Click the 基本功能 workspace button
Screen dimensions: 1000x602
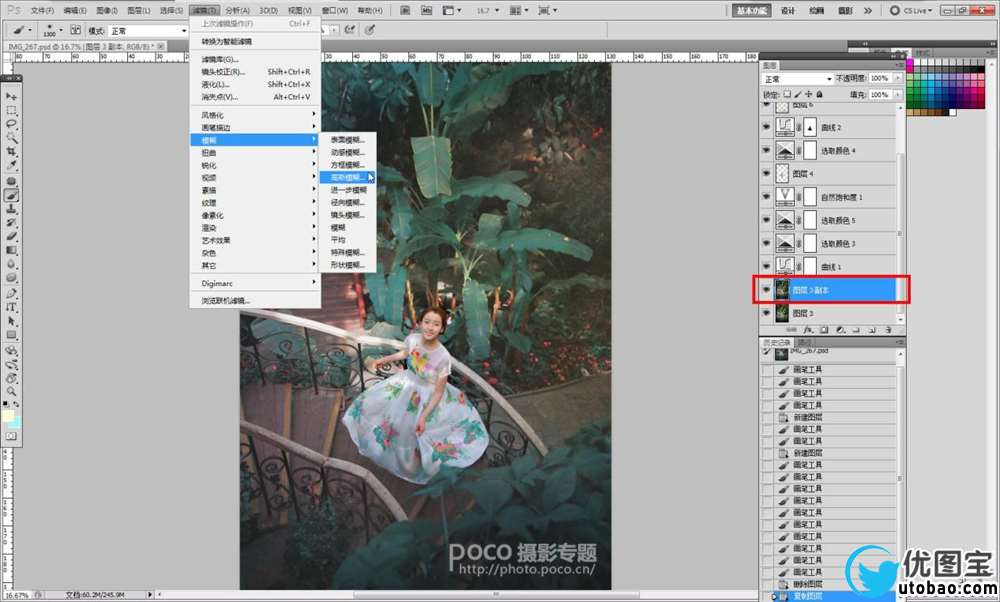pyautogui.click(x=752, y=10)
